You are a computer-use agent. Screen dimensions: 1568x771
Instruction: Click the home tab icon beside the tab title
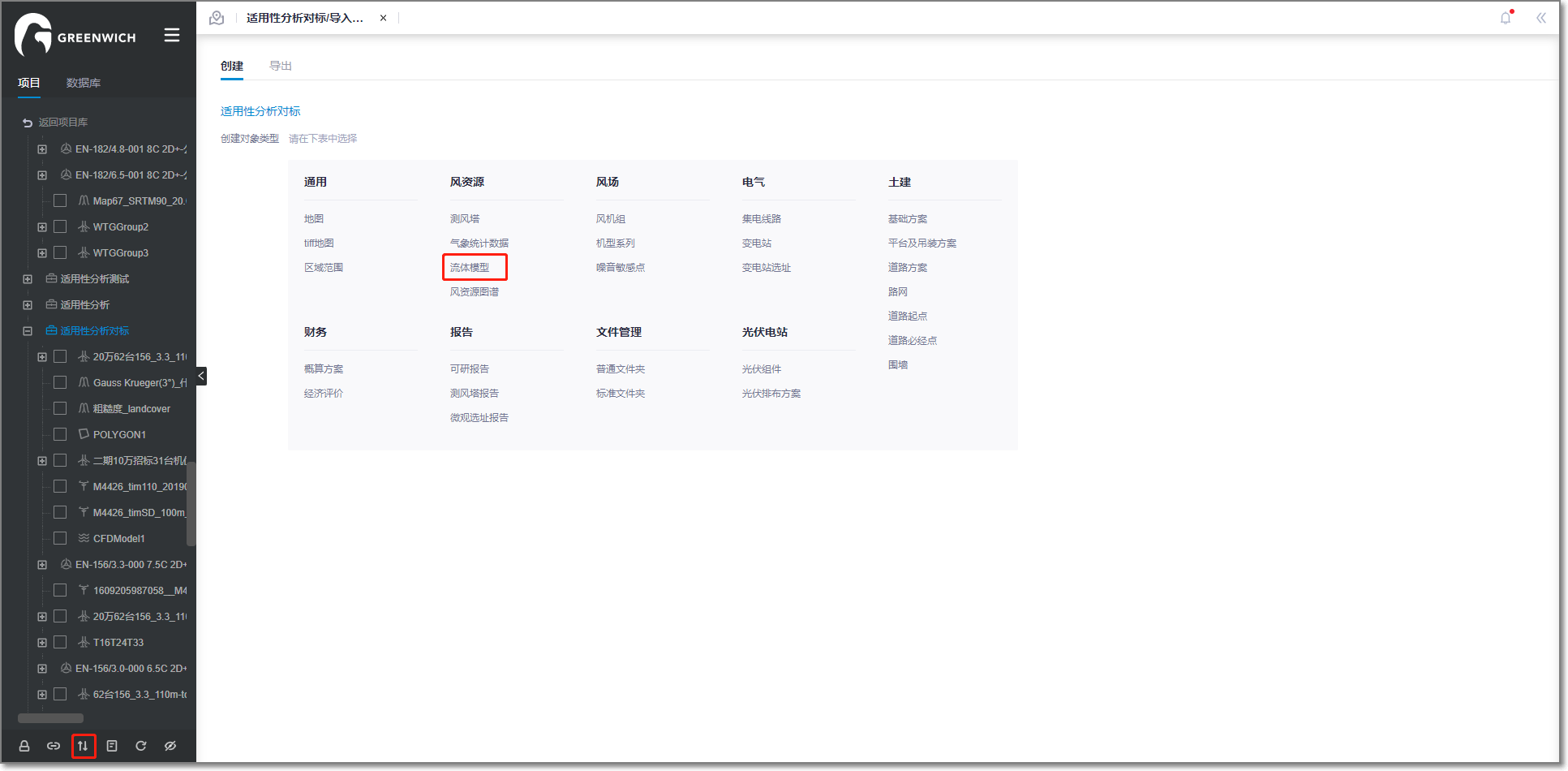217,18
